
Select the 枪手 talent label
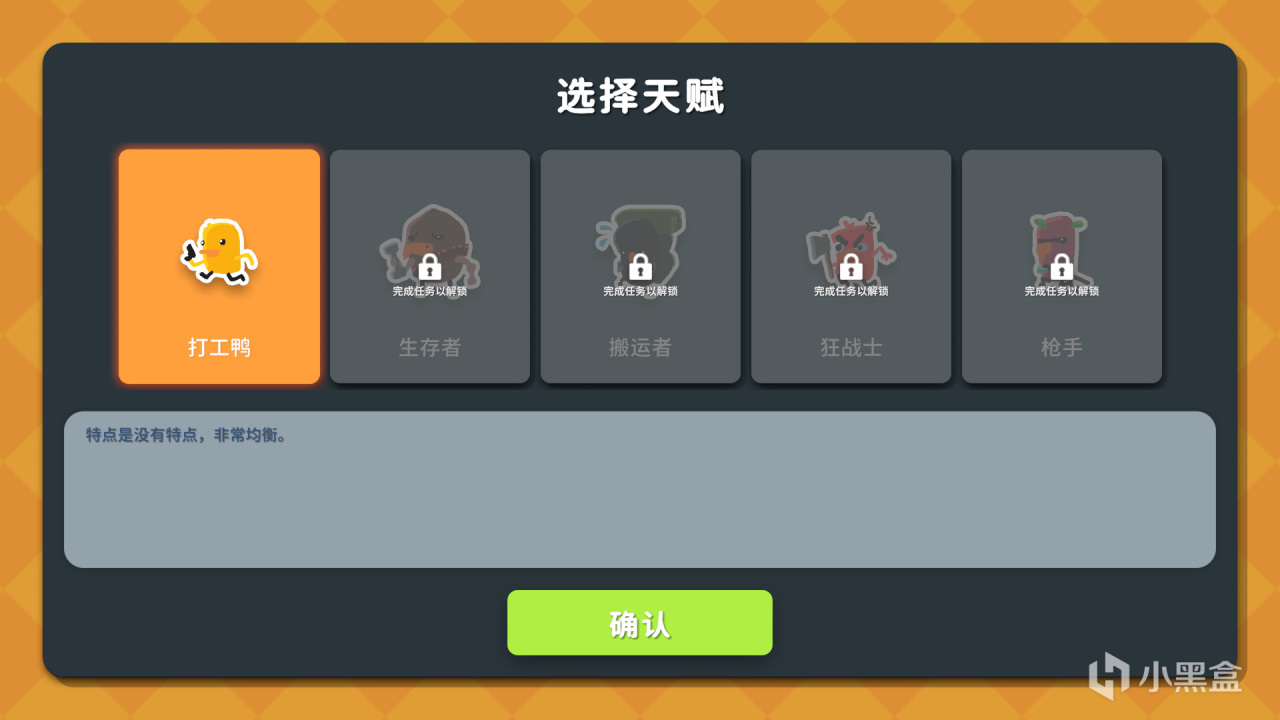tap(1061, 347)
